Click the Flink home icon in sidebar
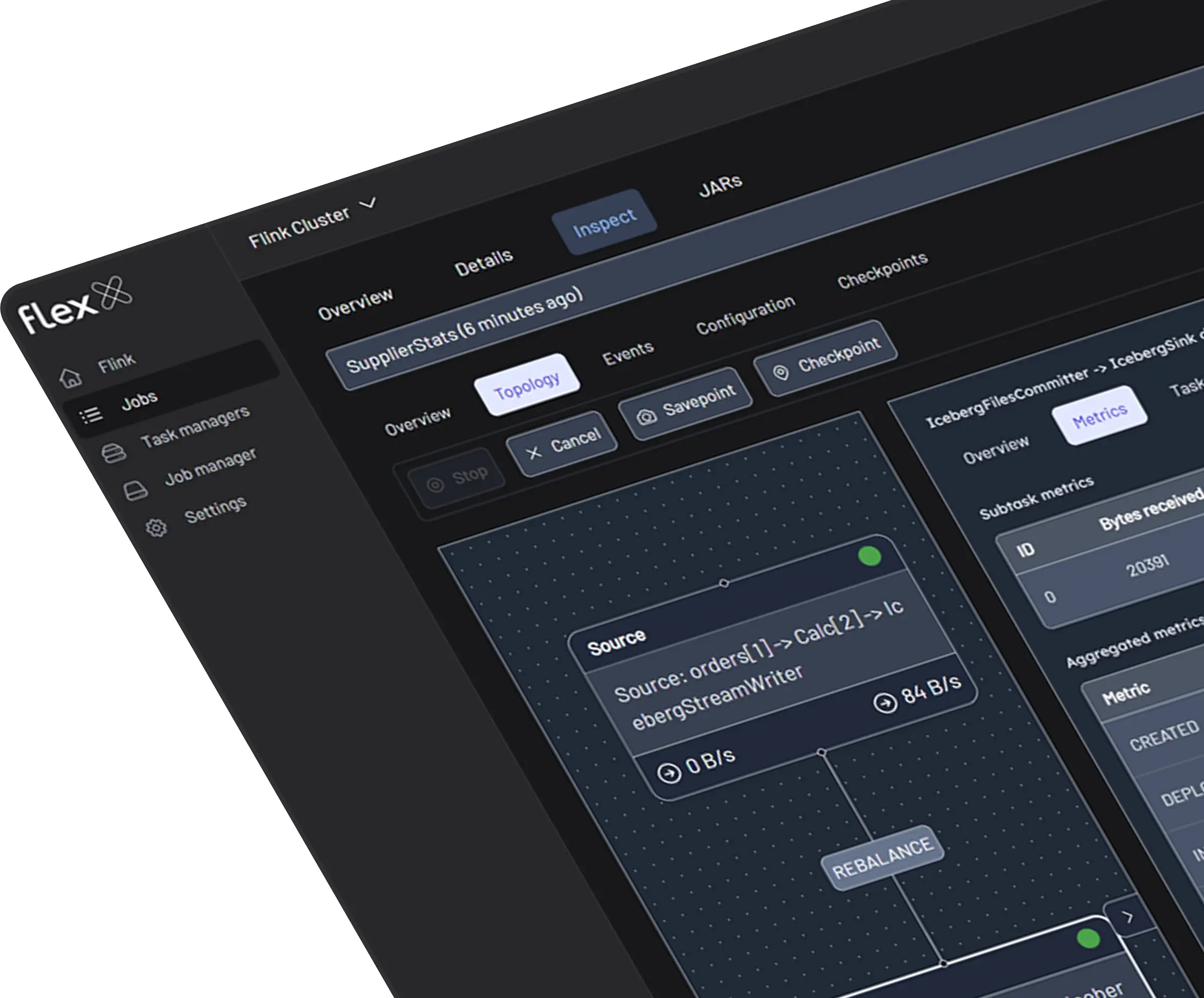 (x=71, y=378)
